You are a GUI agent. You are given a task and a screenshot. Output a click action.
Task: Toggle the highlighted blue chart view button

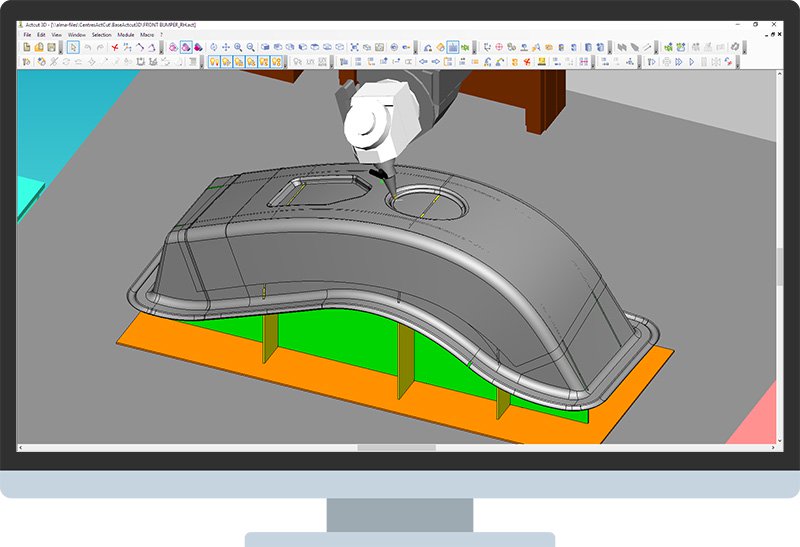(x=452, y=47)
